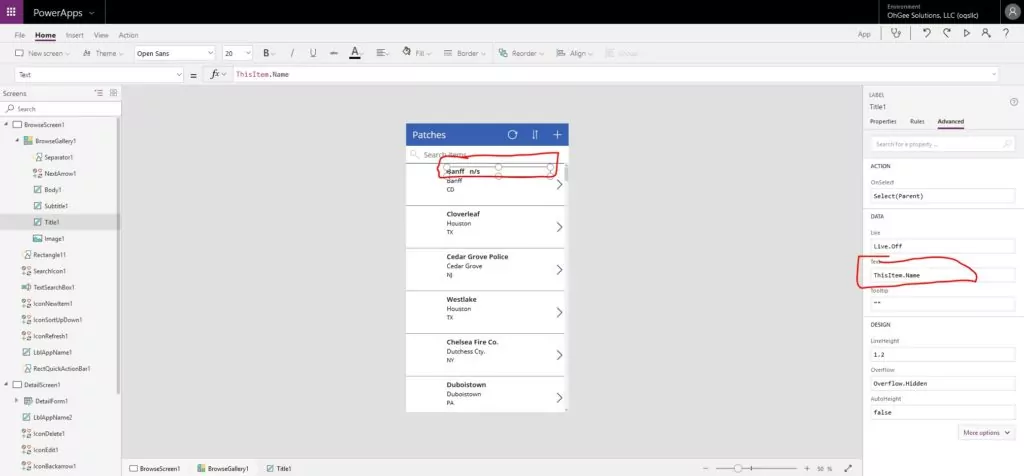
Task: Open the File menu
Action: 20,35
